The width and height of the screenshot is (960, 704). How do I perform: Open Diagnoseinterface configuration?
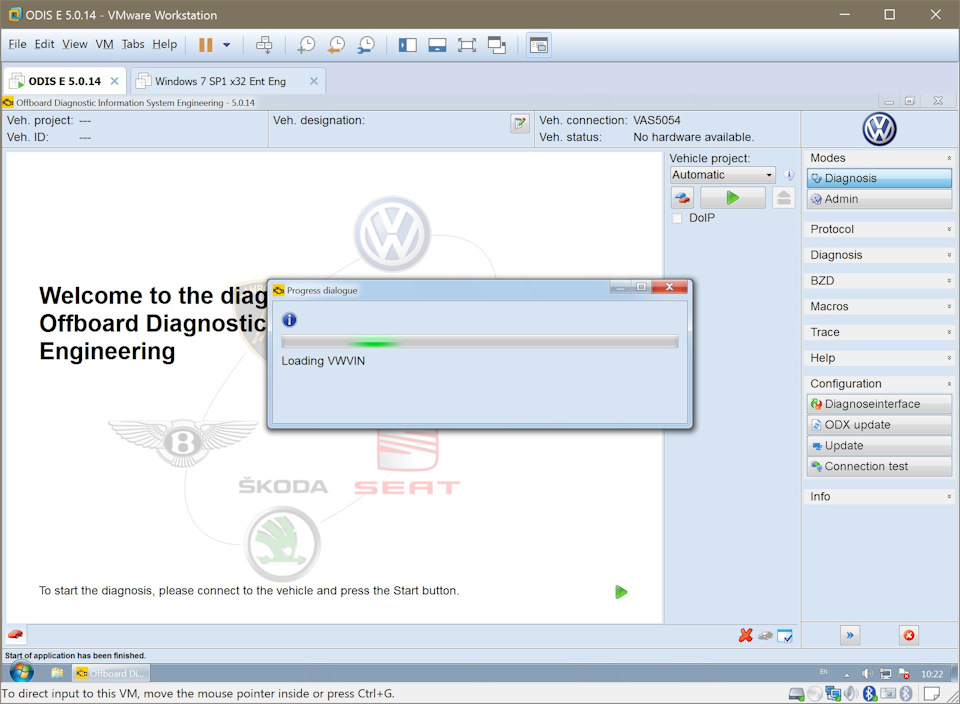click(x=879, y=404)
